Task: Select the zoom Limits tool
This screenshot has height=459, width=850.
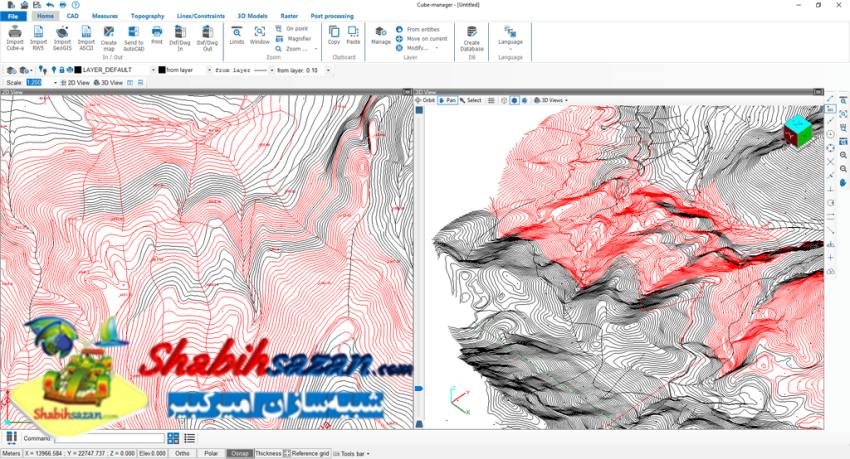Action: 237,36
